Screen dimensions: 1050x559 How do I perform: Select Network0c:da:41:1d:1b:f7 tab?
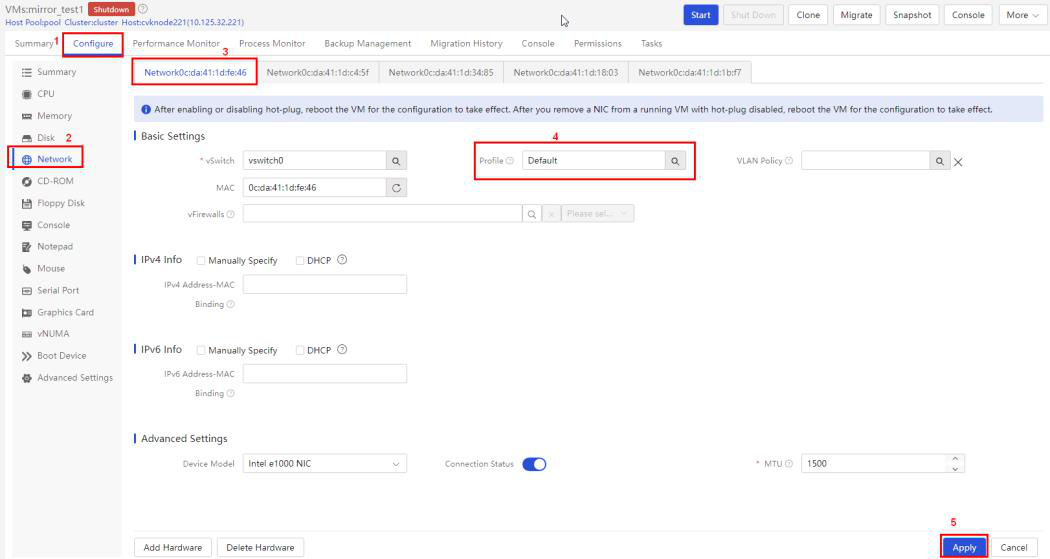(x=690, y=72)
